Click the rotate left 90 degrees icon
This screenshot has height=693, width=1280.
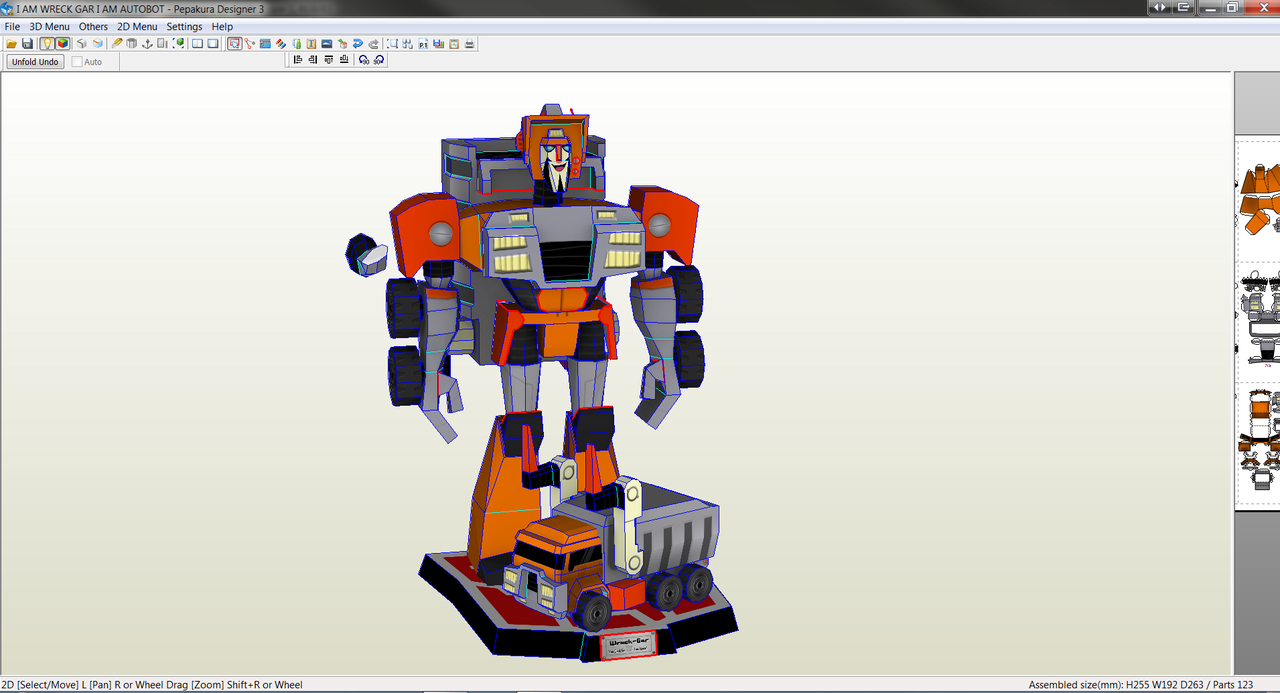[x=363, y=59]
